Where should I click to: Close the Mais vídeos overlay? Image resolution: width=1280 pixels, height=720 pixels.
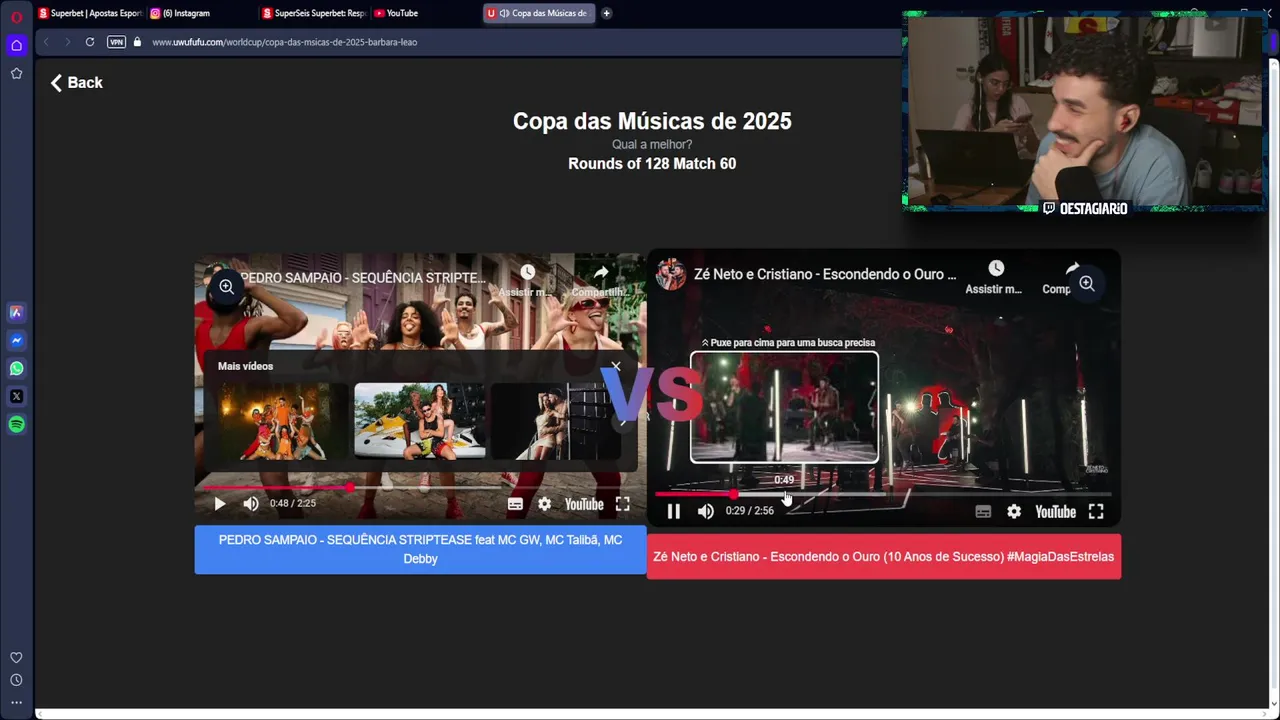pyautogui.click(x=616, y=366)
